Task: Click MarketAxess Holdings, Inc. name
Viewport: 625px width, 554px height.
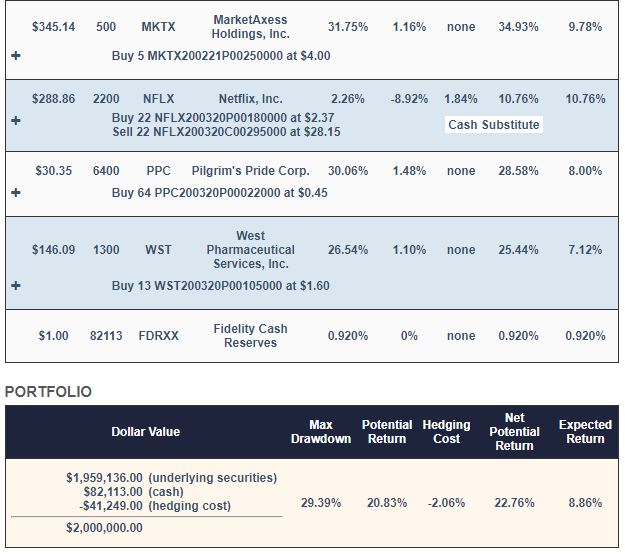Action: click(x=250, y=27)
